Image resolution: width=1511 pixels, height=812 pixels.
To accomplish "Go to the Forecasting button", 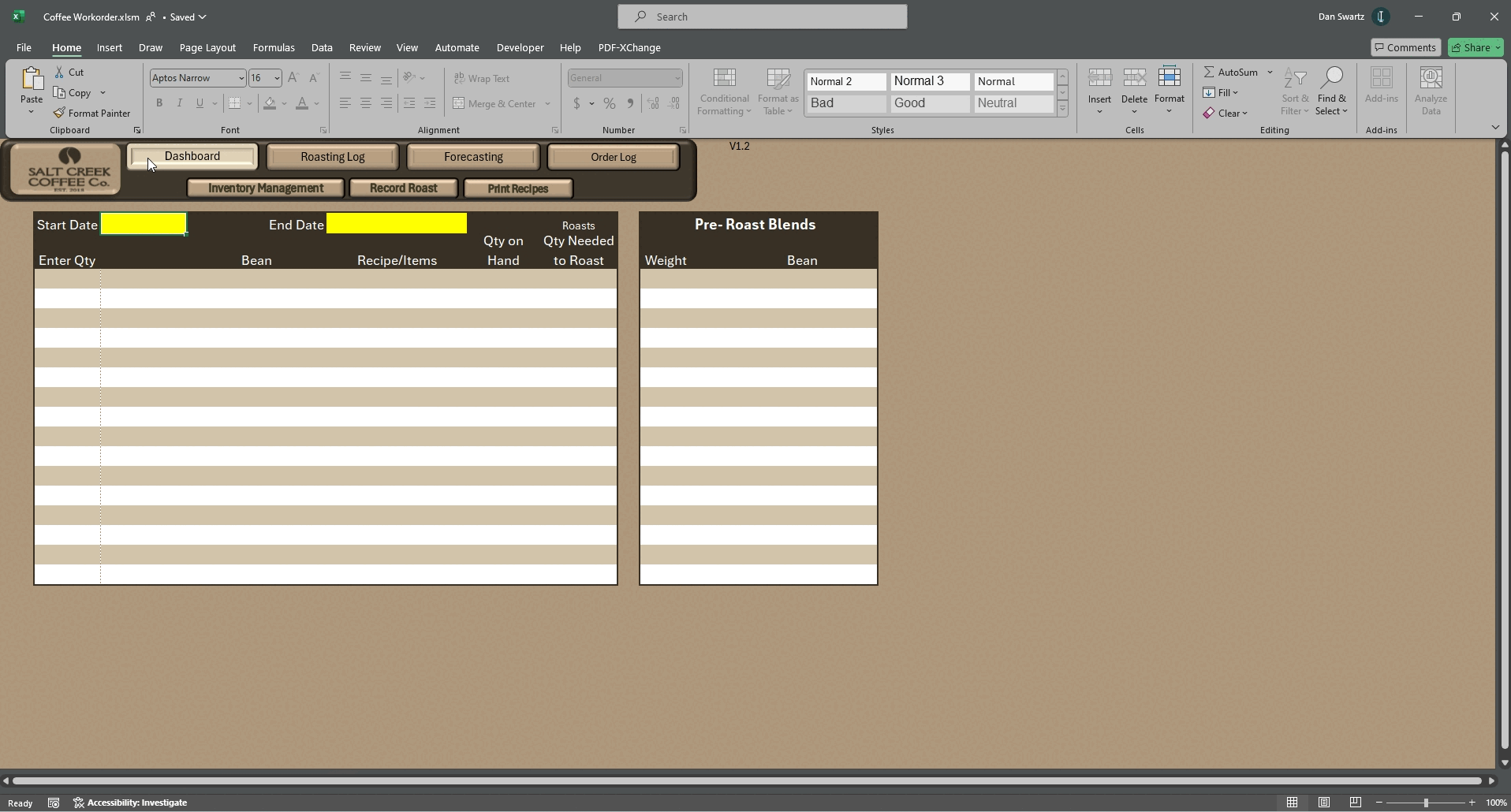I will coord(473,157).
